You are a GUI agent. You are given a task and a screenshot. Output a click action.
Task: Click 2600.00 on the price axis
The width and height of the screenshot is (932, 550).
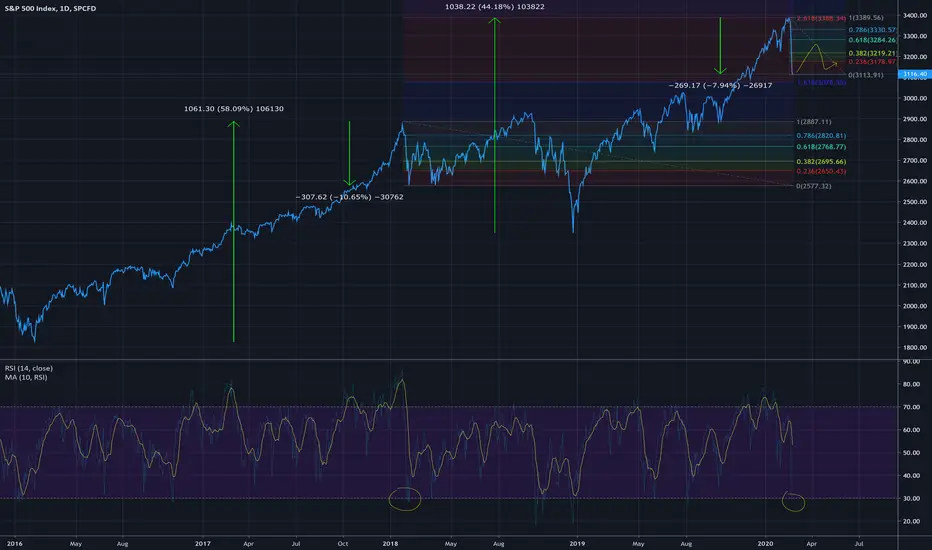(915, 181)
